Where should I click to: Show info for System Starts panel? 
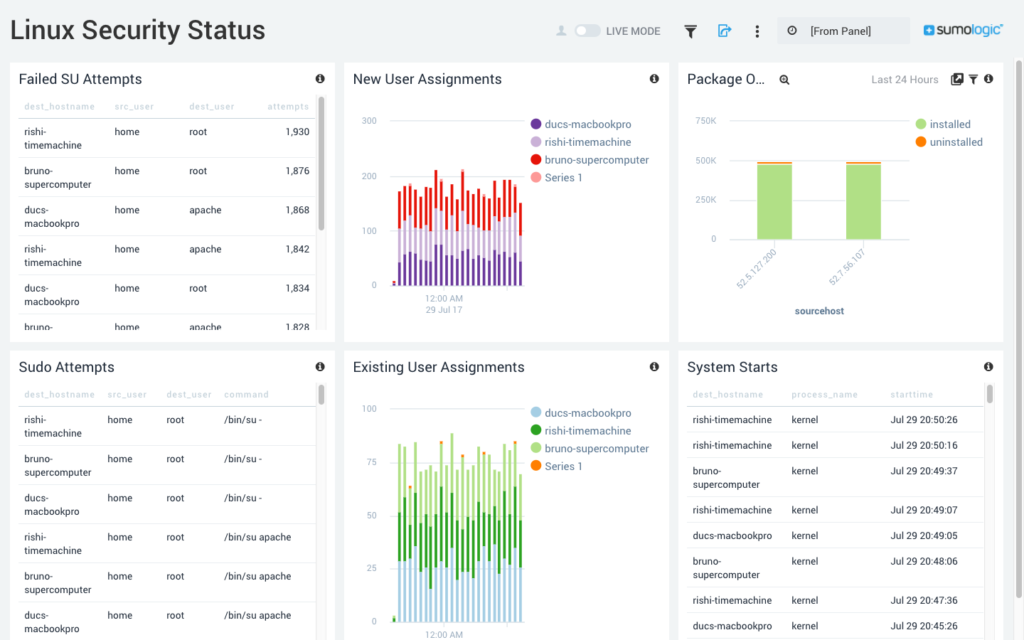(989, 366)
